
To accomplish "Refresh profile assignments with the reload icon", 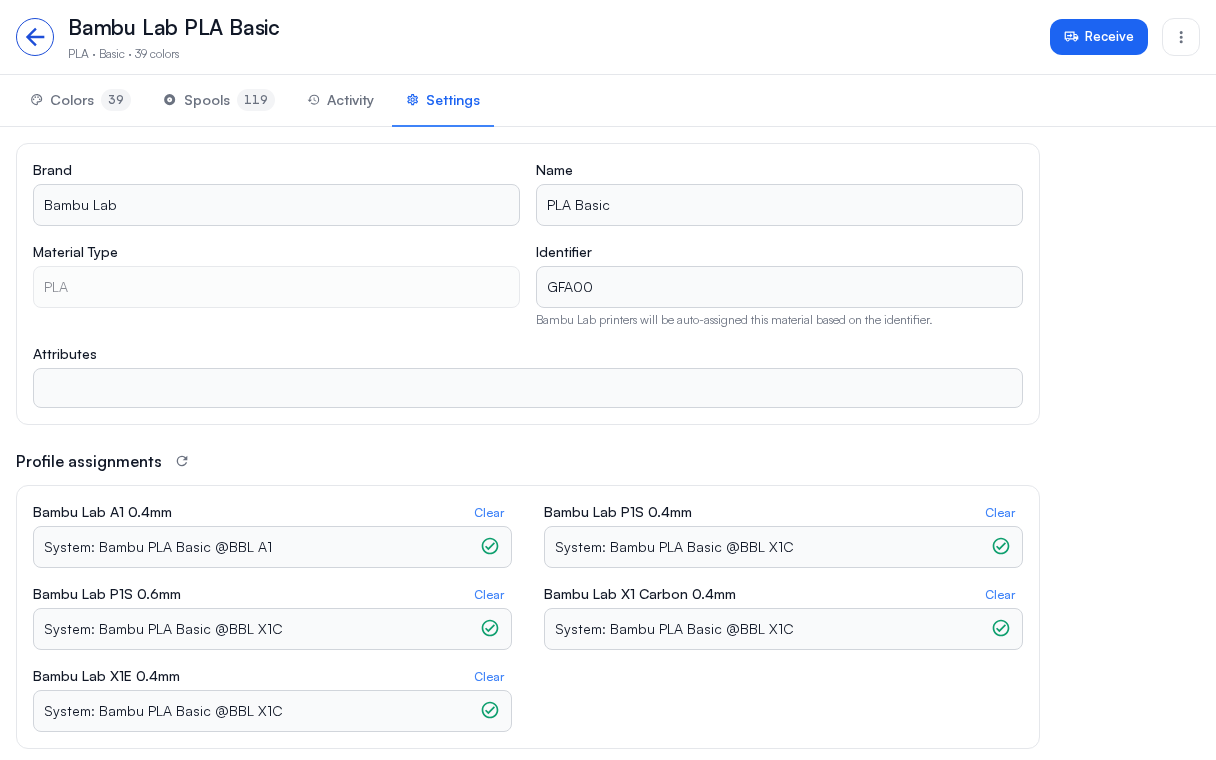I will 182,461.
